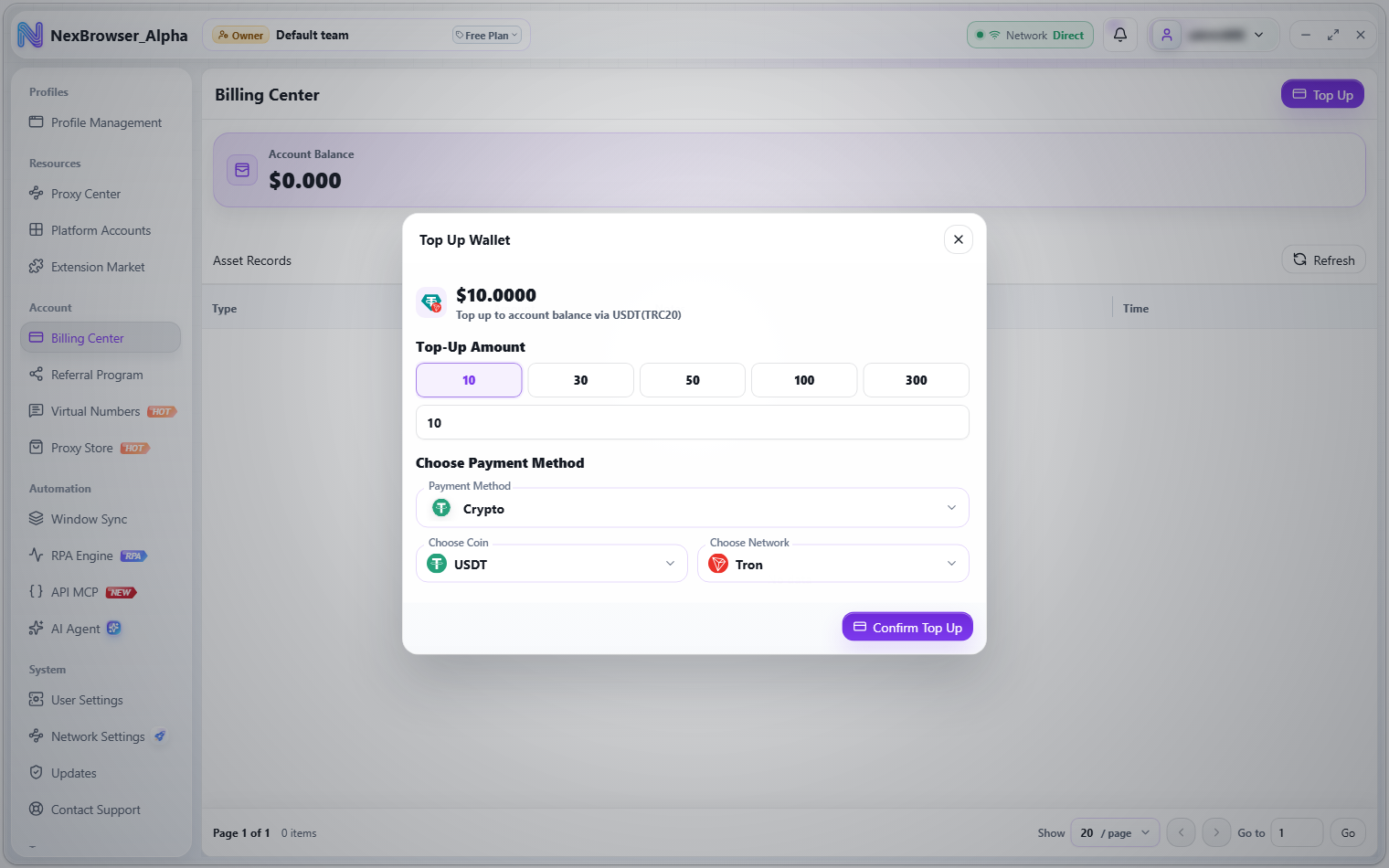The height and width of the screenshot is (868, 1389).
Task: Open the Choose Network dropdown
Action: pos(833,564)
